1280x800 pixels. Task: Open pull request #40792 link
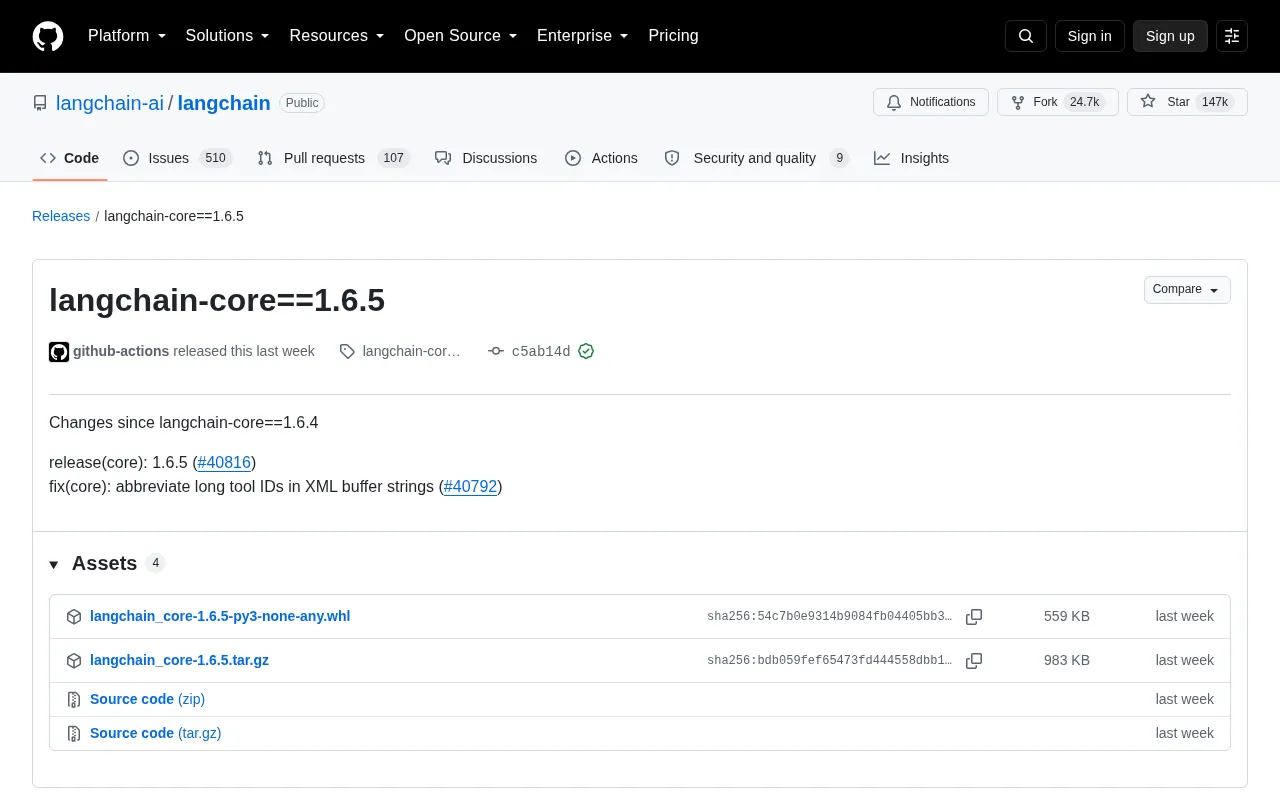pos(470,487)
